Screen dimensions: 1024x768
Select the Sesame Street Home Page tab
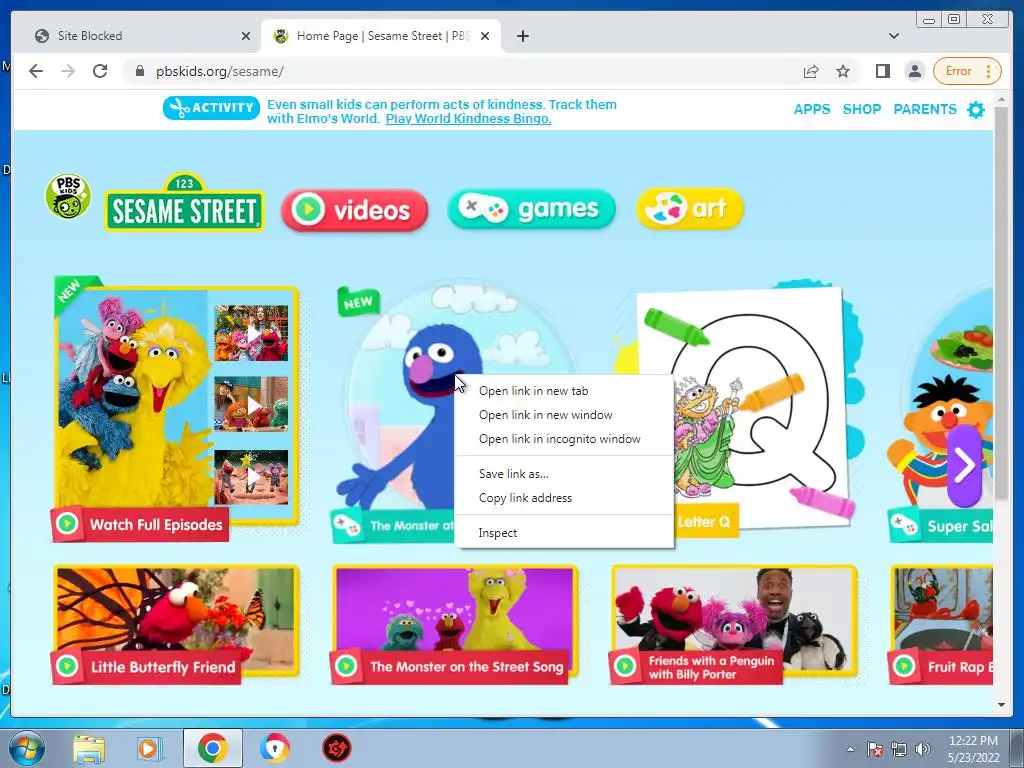tap(381, 36)
